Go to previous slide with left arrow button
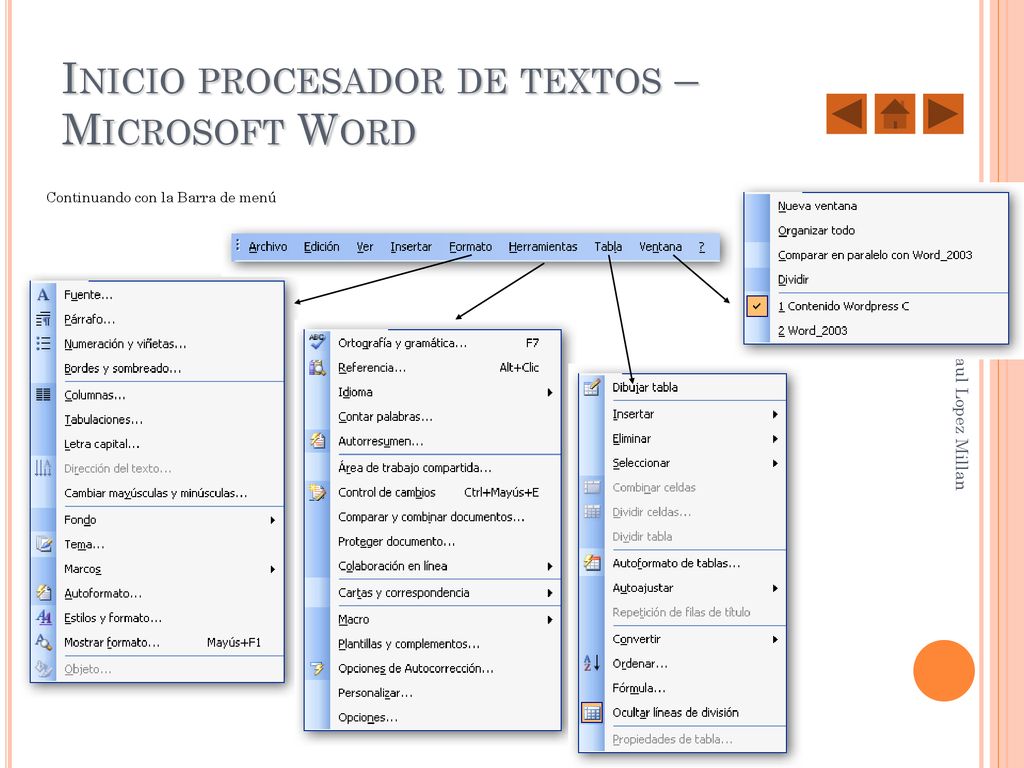This screenshot has width=1024, height=768. tap(846, 114)
